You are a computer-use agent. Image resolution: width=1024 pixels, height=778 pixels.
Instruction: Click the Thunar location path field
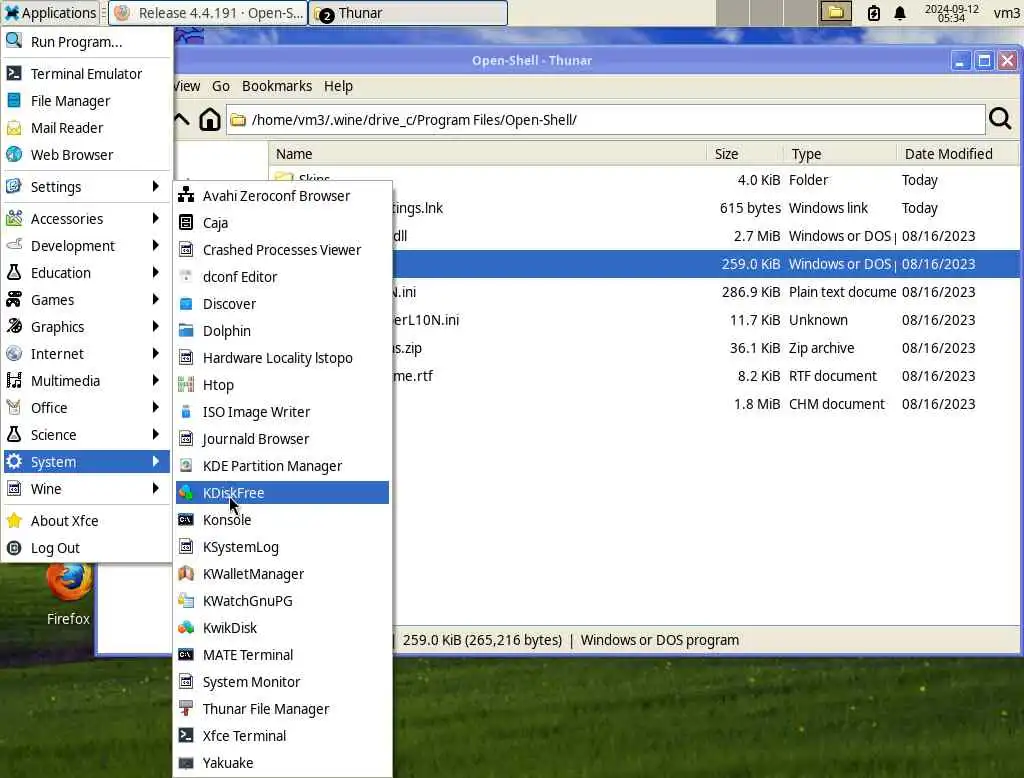point(606,120)
